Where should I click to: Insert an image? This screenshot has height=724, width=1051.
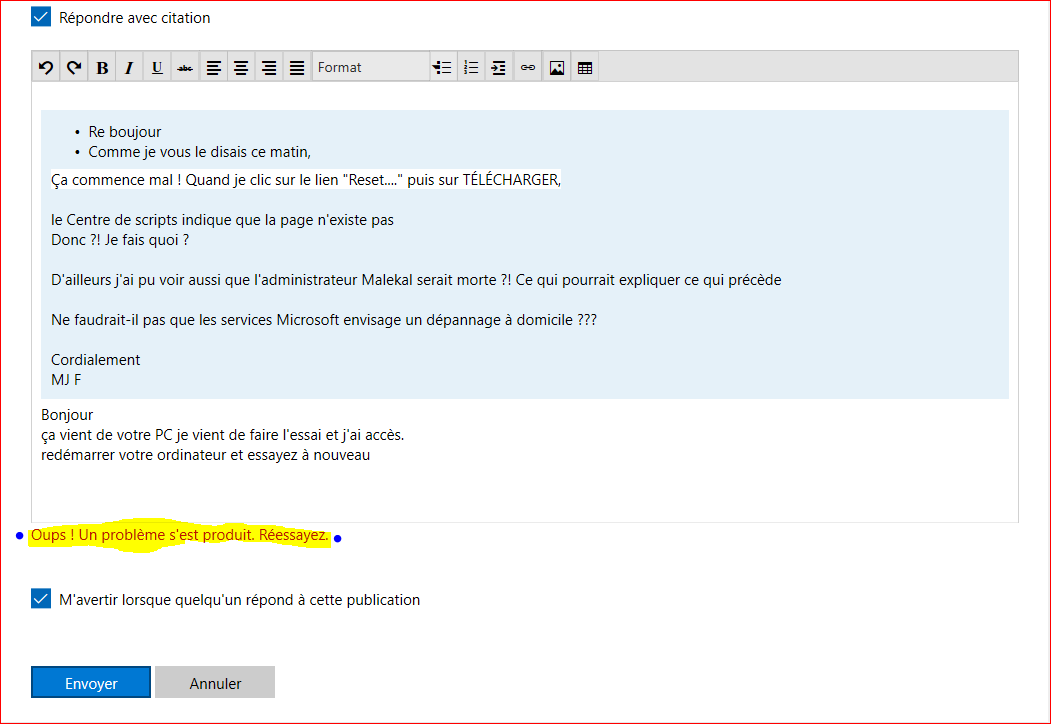(x=556, y=67)
